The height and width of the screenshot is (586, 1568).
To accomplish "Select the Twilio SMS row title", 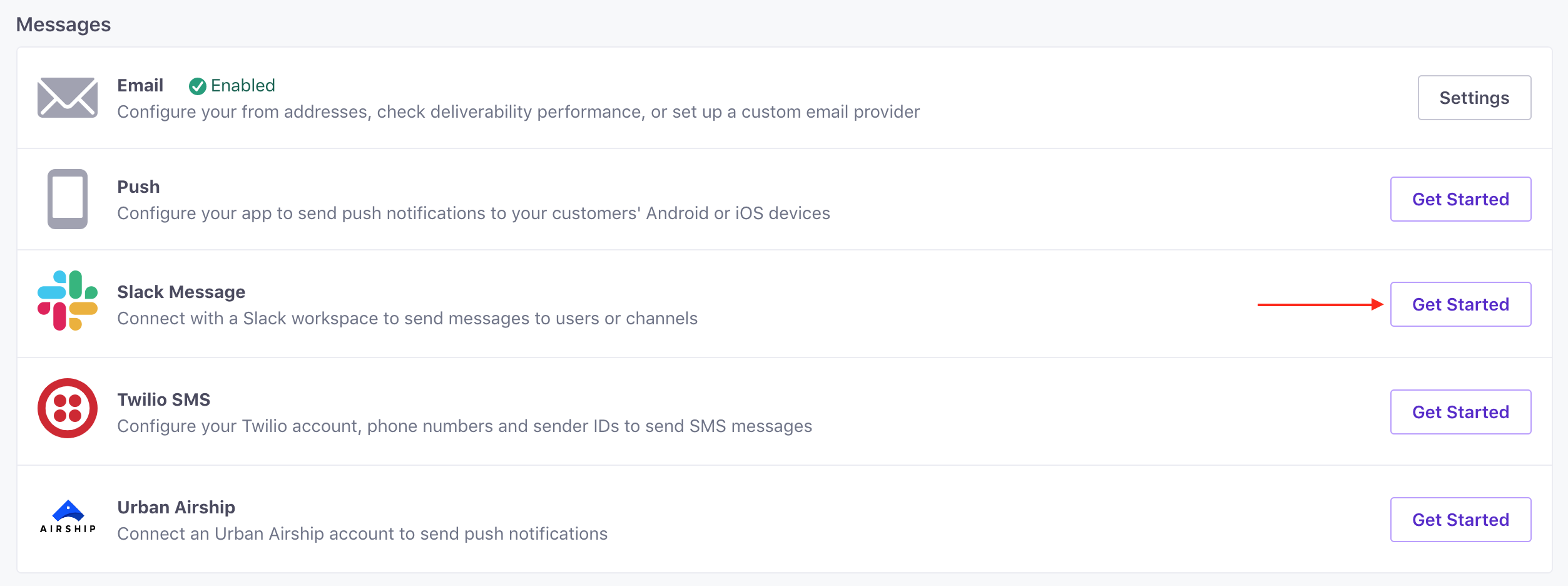I will coord(163,400).
